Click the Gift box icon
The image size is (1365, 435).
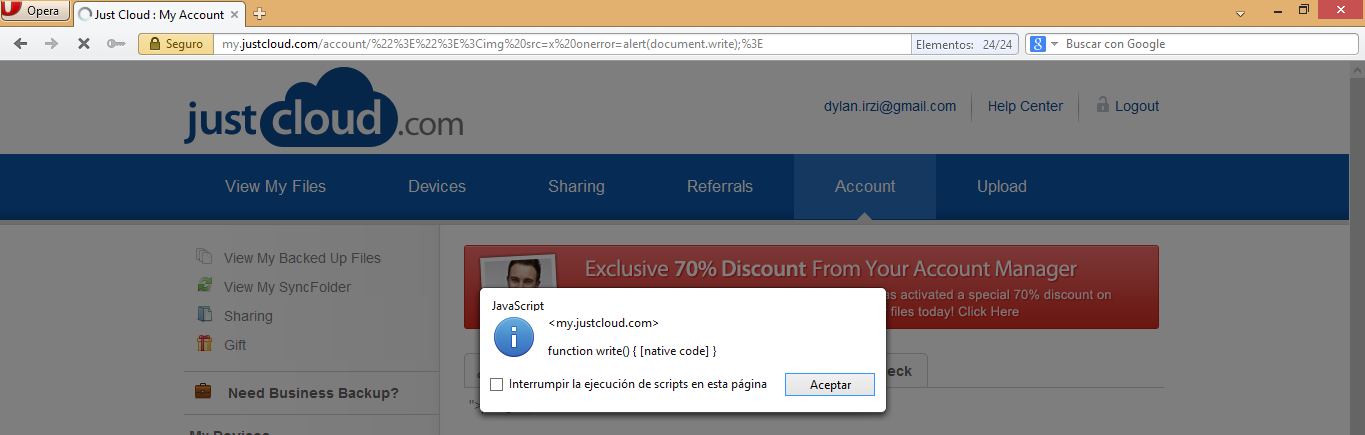pos(204,343)
